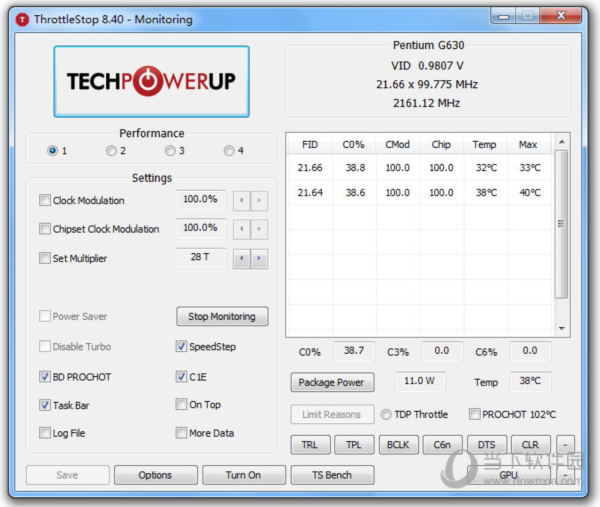Image resolution: width=600 pixels, height=507 pixels.
Task: Click the DTS button
Action: pos(486,445)
